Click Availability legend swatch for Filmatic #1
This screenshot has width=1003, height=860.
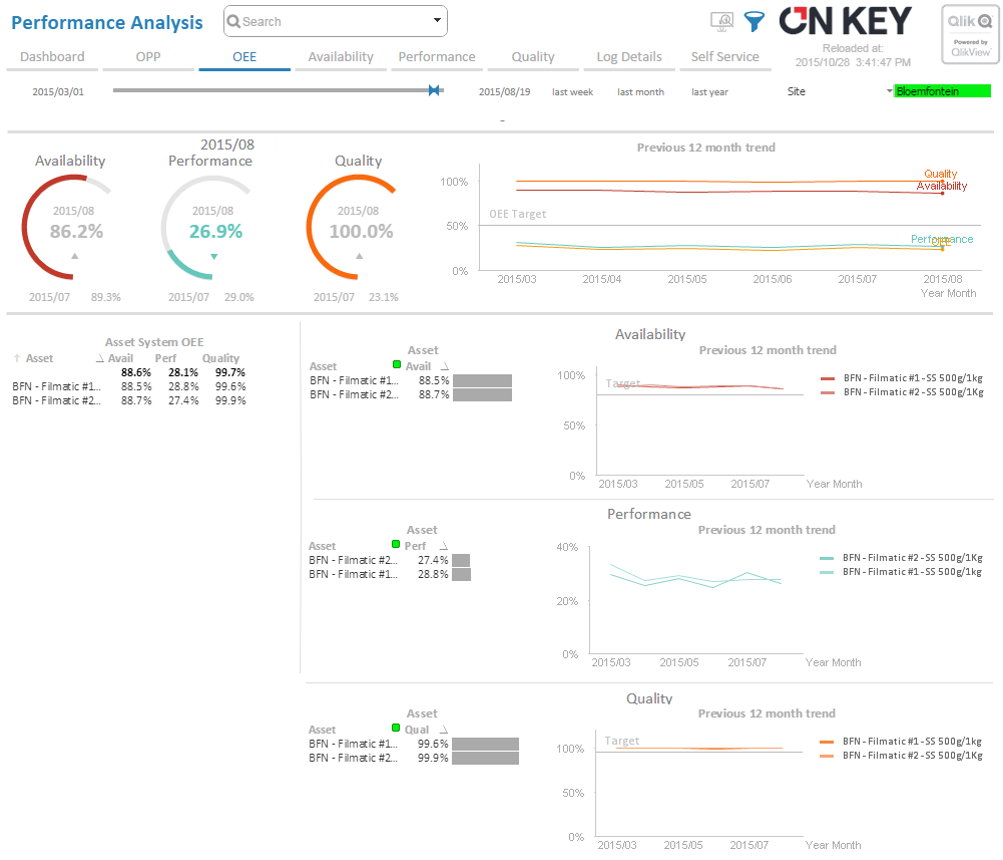827,379
